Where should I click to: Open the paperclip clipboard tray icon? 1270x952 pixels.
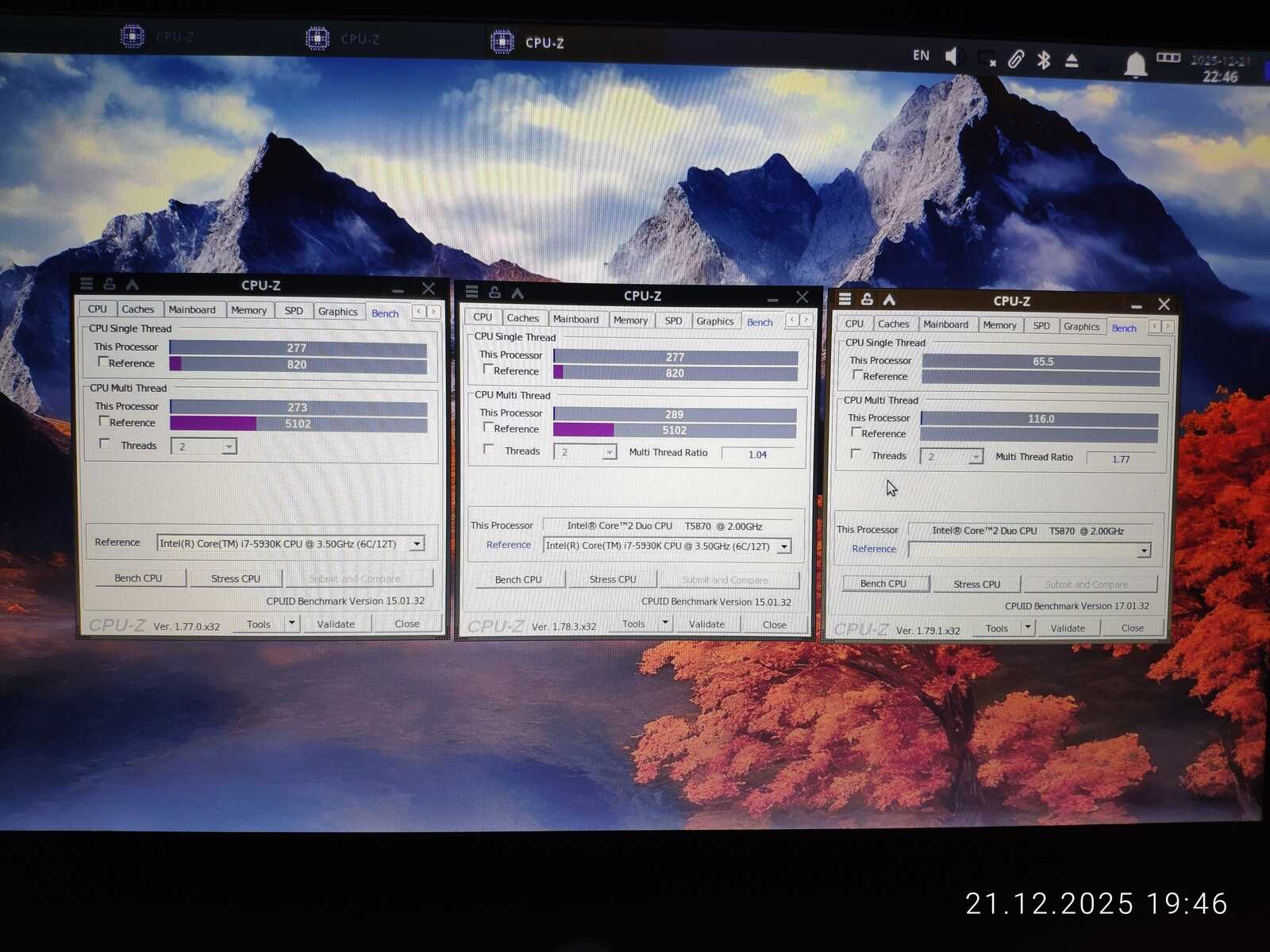(x=1016, y=59)
